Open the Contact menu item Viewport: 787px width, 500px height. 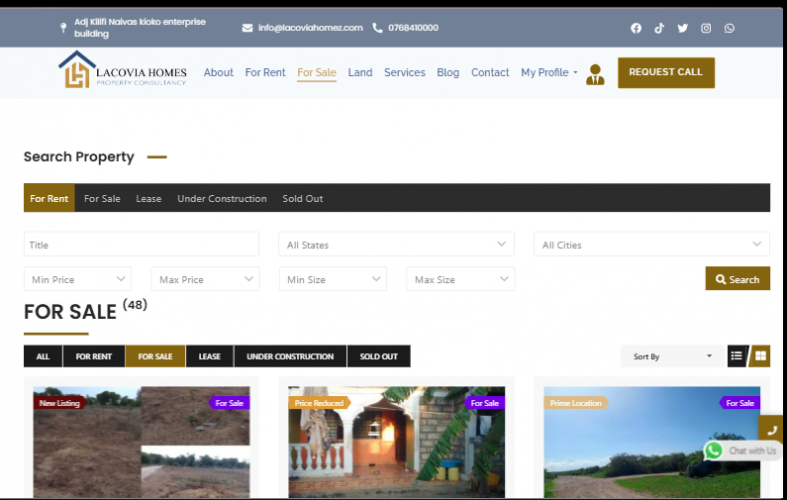[490, 72]
